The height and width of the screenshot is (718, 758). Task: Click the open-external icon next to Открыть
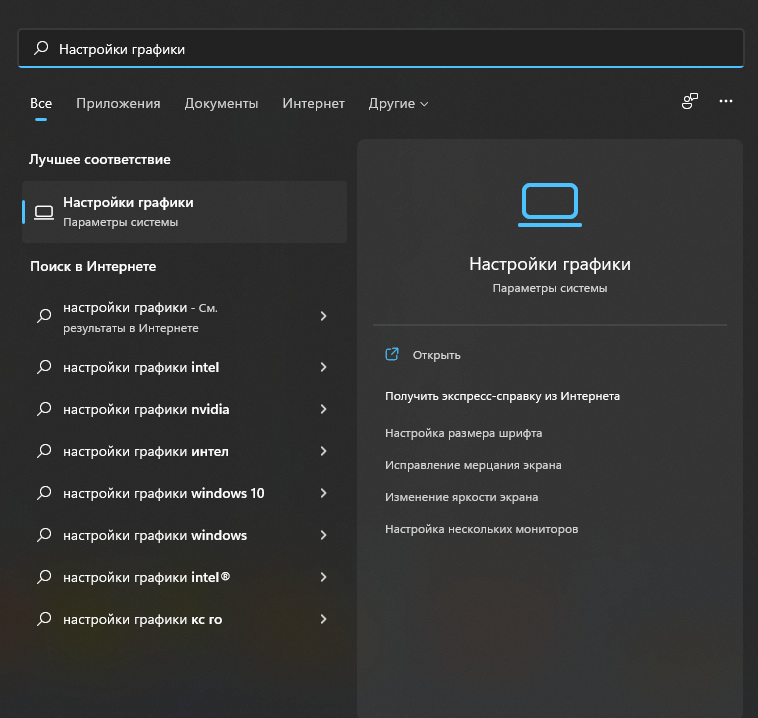[392, 354]
